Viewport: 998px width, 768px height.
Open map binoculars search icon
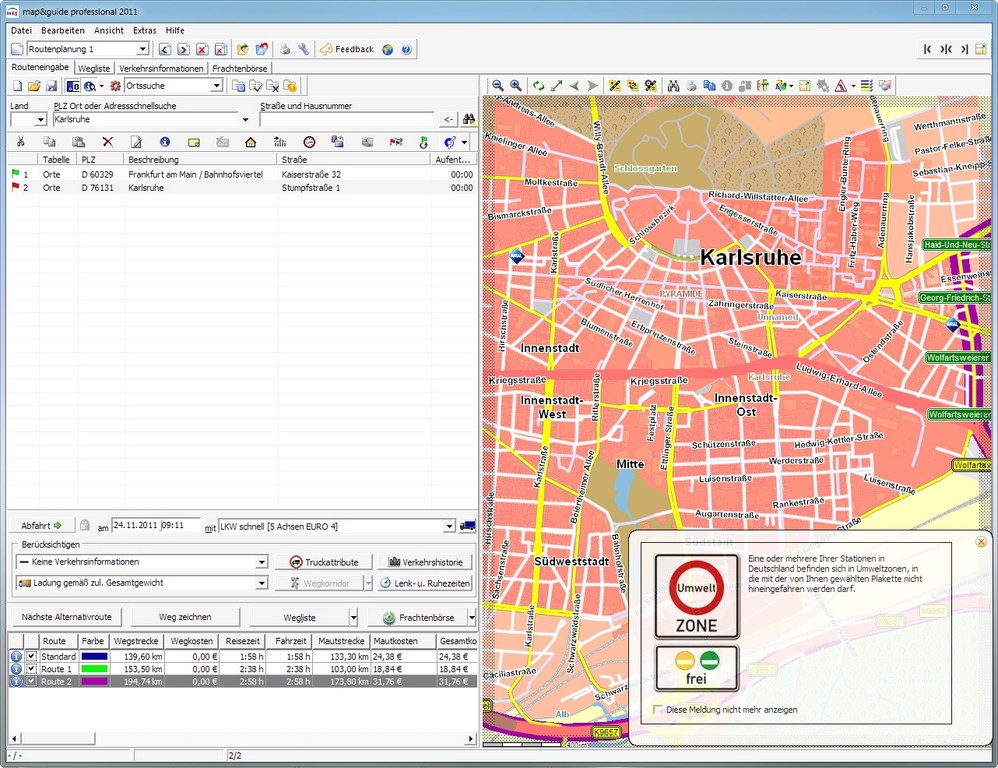(673, 85)
